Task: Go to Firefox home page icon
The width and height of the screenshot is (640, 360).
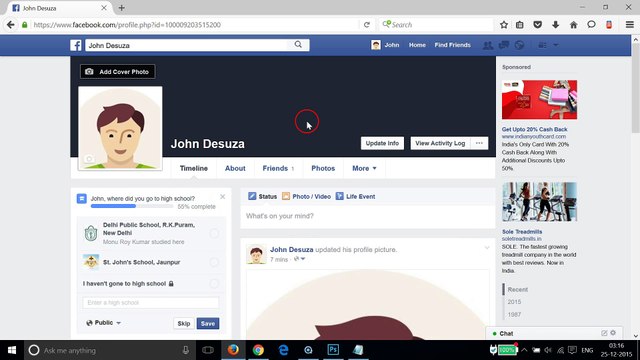Action: [573, 25]
